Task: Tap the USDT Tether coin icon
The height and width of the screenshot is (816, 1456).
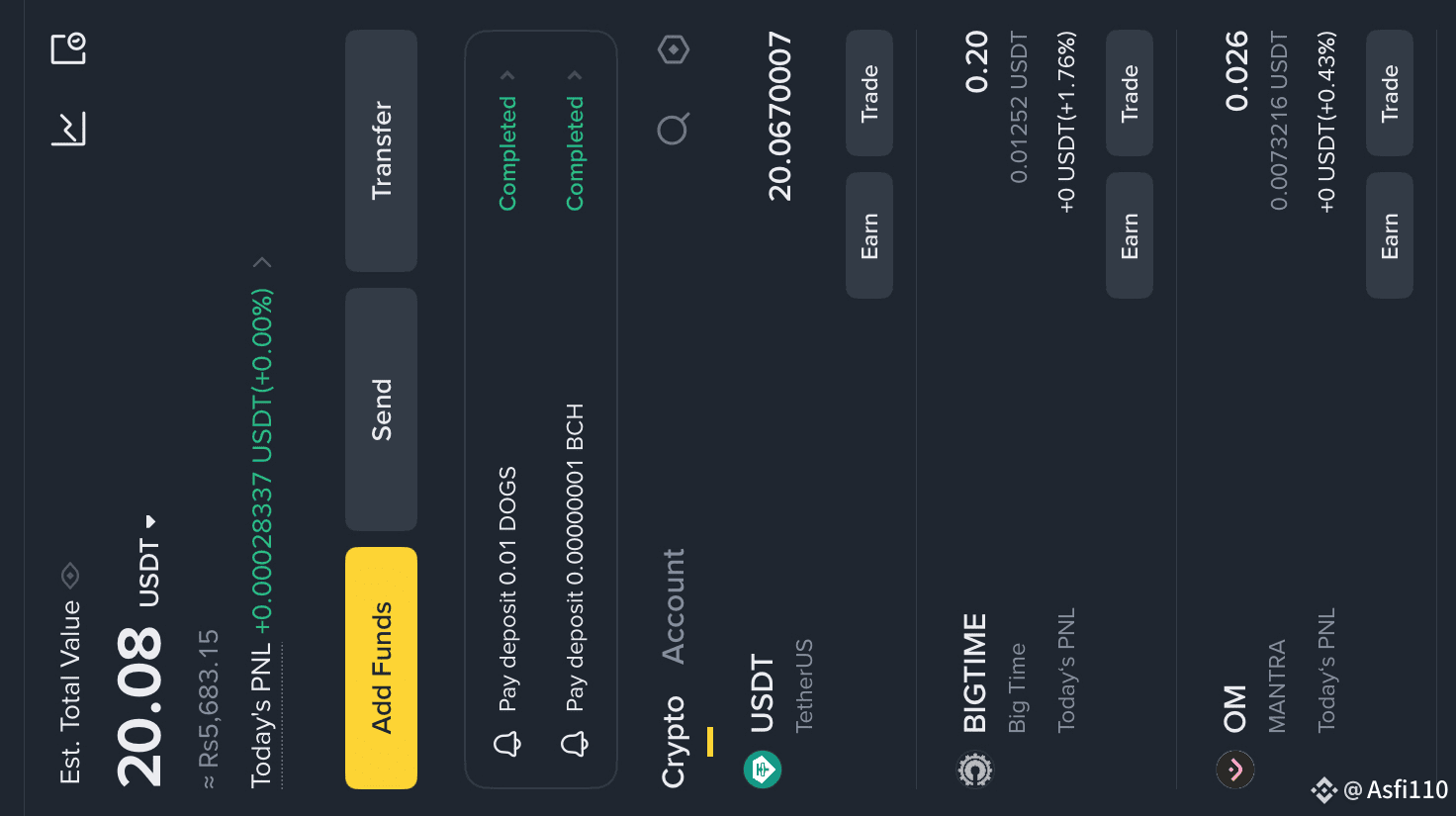Action: [763, 769]
